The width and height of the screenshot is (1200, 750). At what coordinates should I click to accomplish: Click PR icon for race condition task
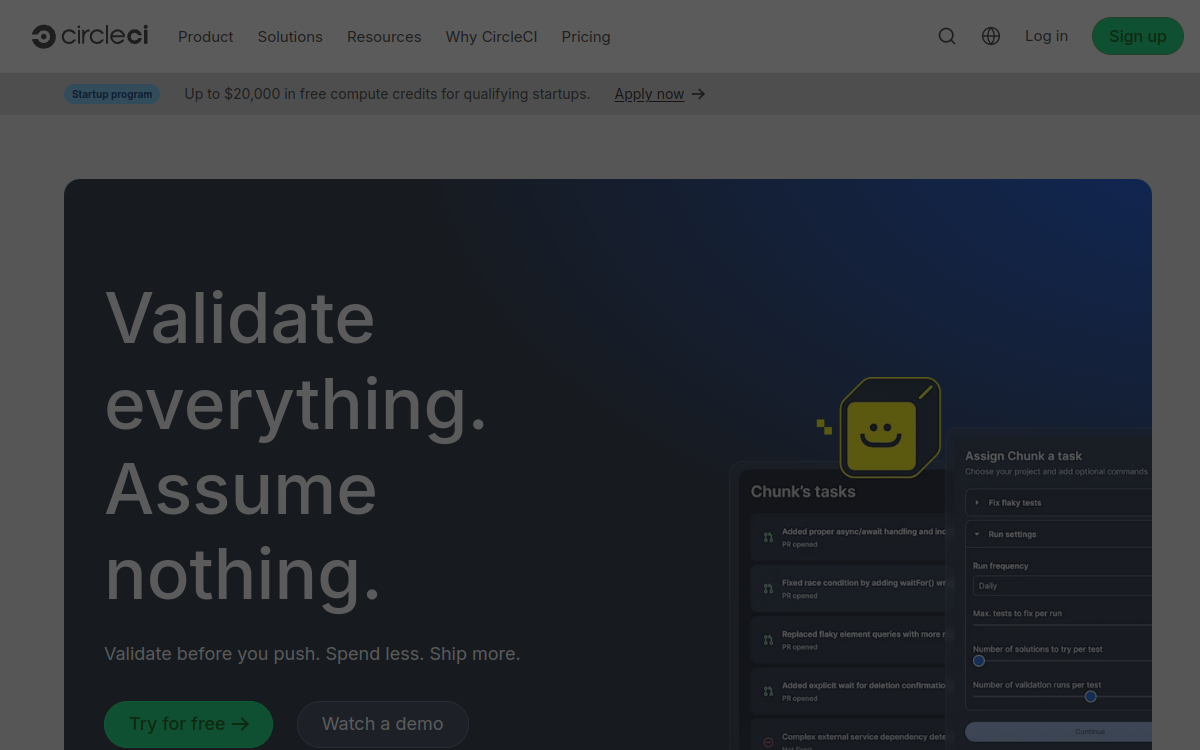pyautogui.click(x=768, y=589)
